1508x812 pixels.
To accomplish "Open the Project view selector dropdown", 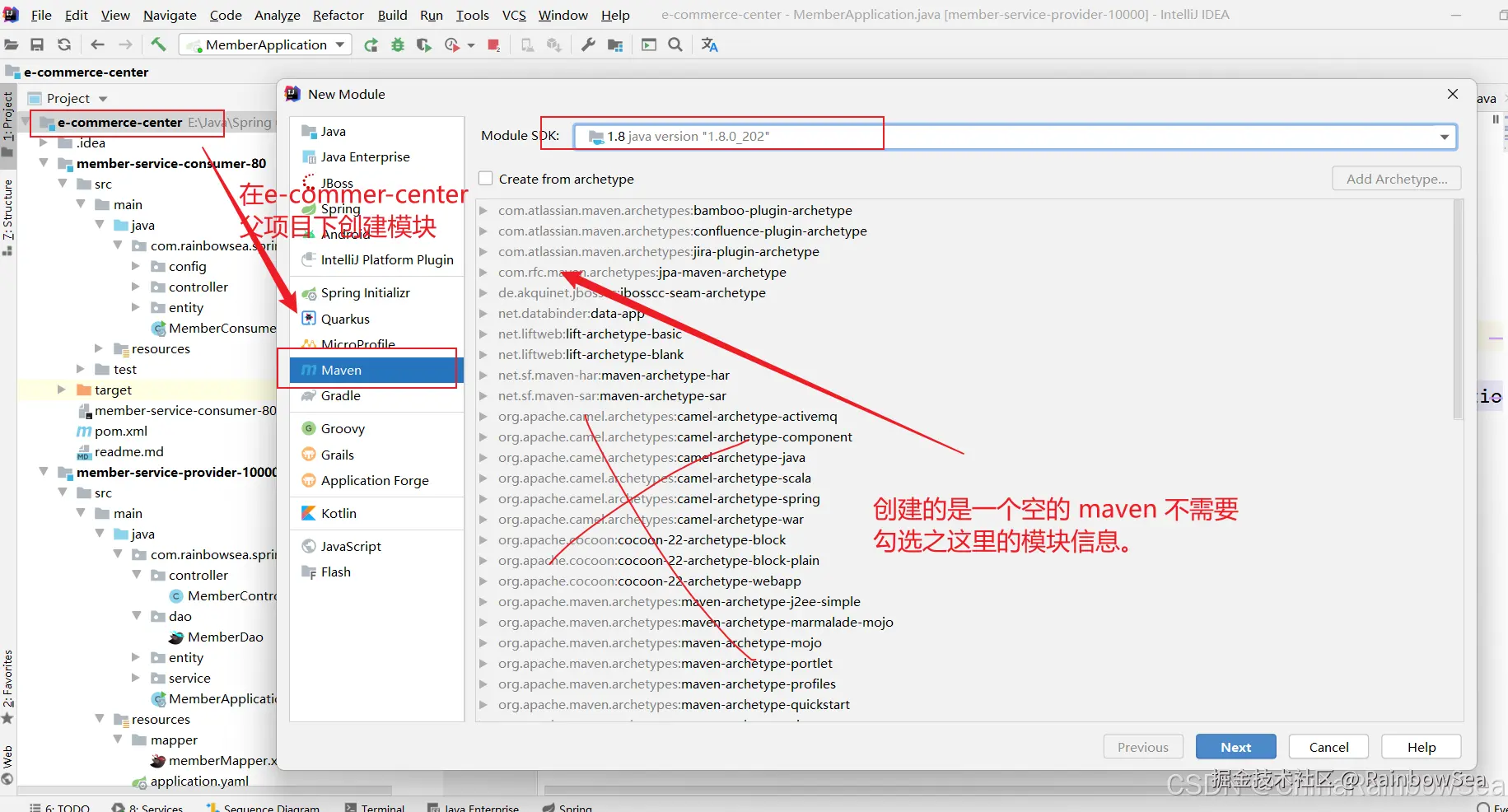I will tap(103, 99).
